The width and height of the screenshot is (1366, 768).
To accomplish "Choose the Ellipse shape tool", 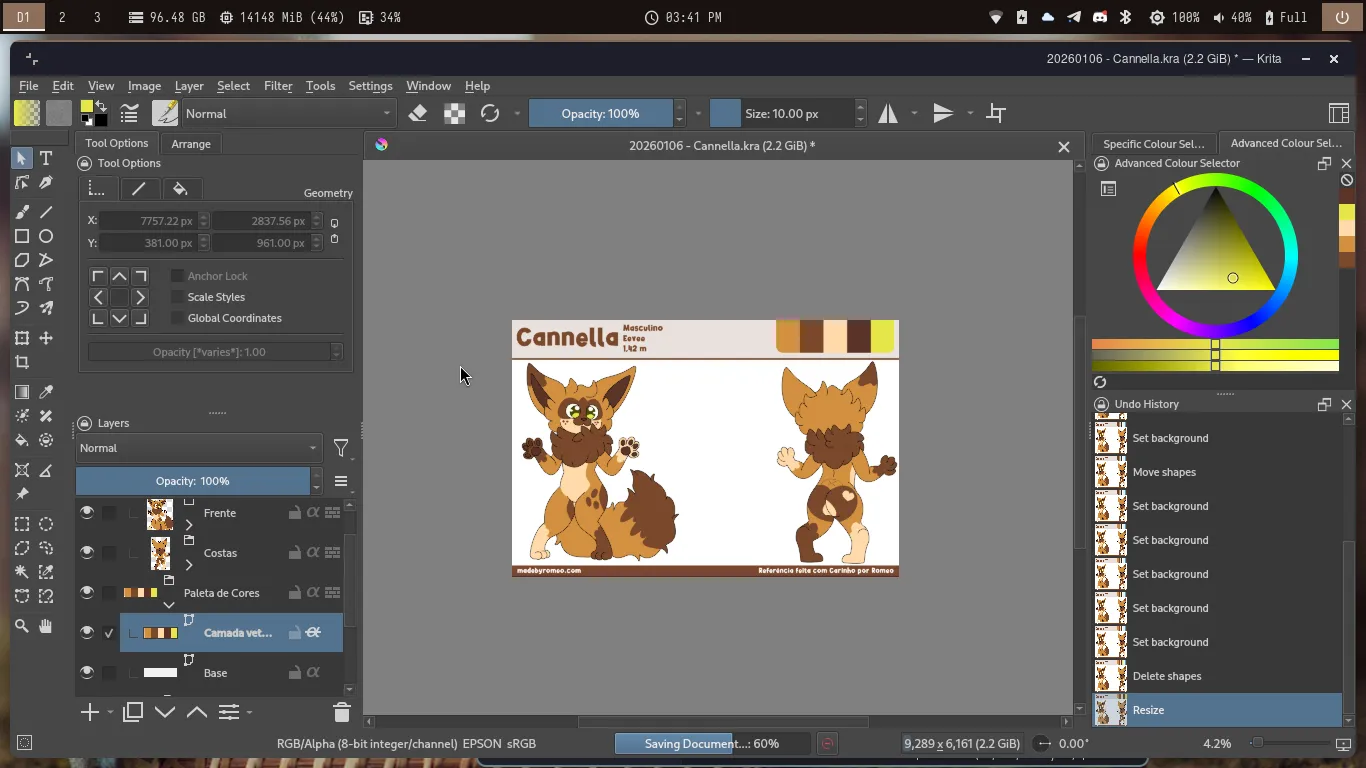I will [46, 237].
